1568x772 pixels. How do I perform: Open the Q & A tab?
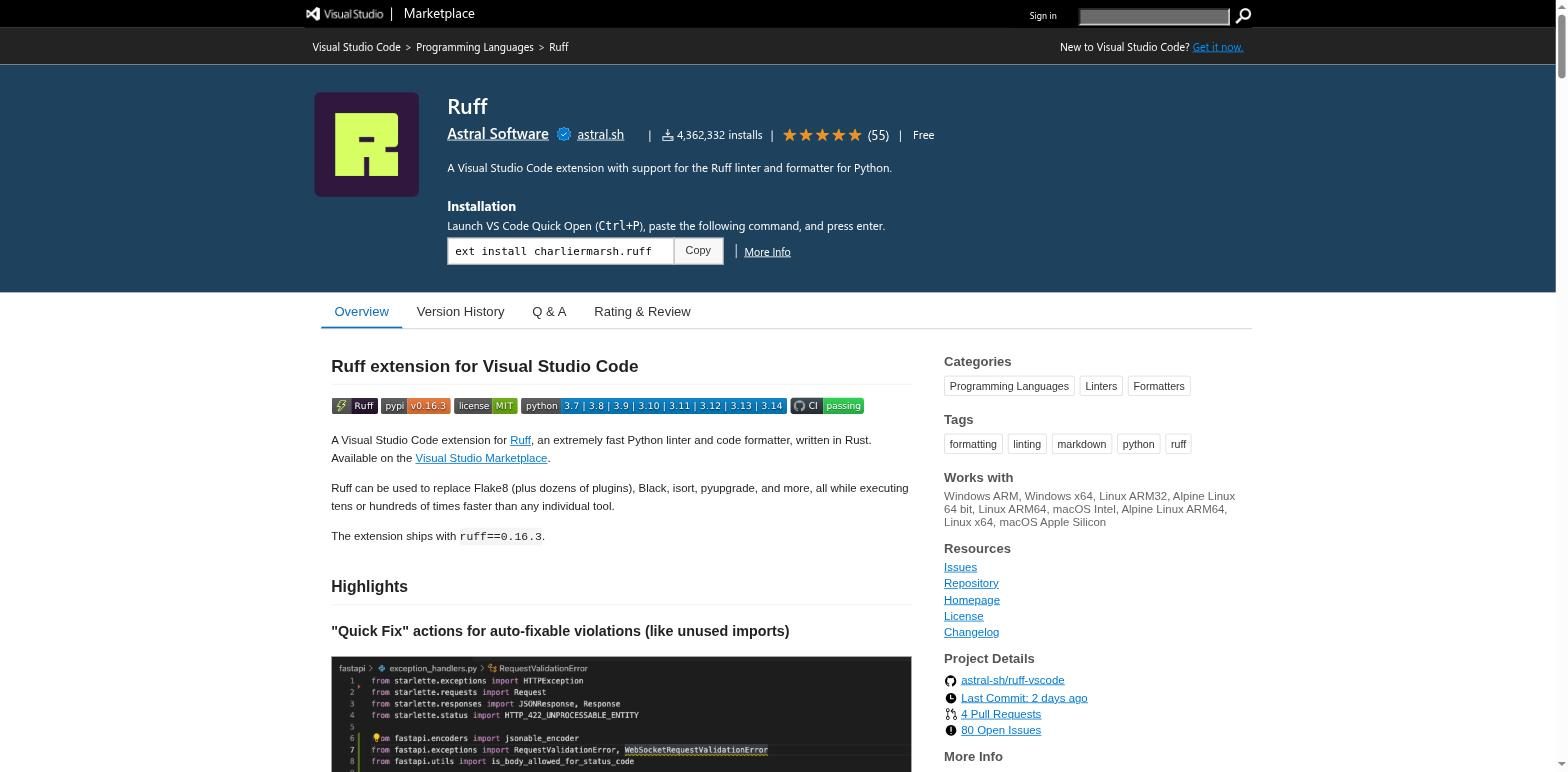549,312
